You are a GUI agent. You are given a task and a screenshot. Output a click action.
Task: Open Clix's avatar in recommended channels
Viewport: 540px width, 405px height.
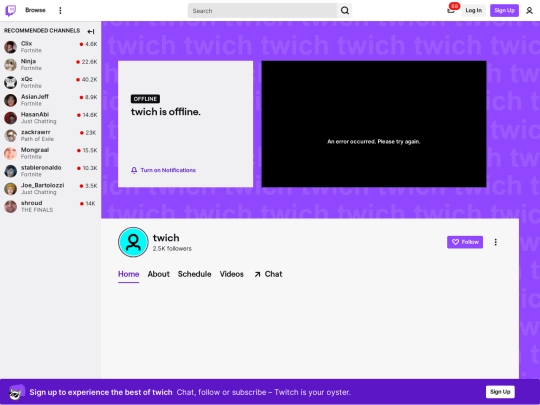10,47
